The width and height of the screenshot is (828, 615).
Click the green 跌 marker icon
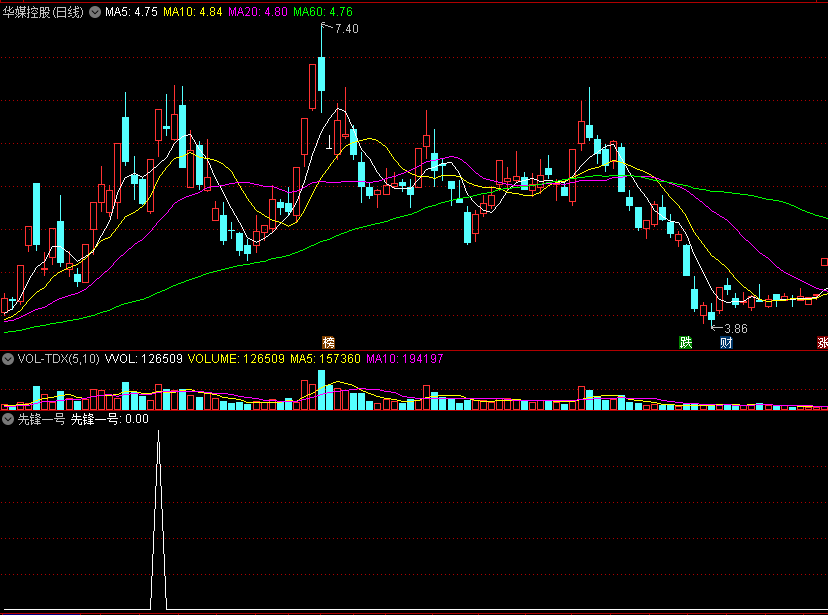[685, 343]
